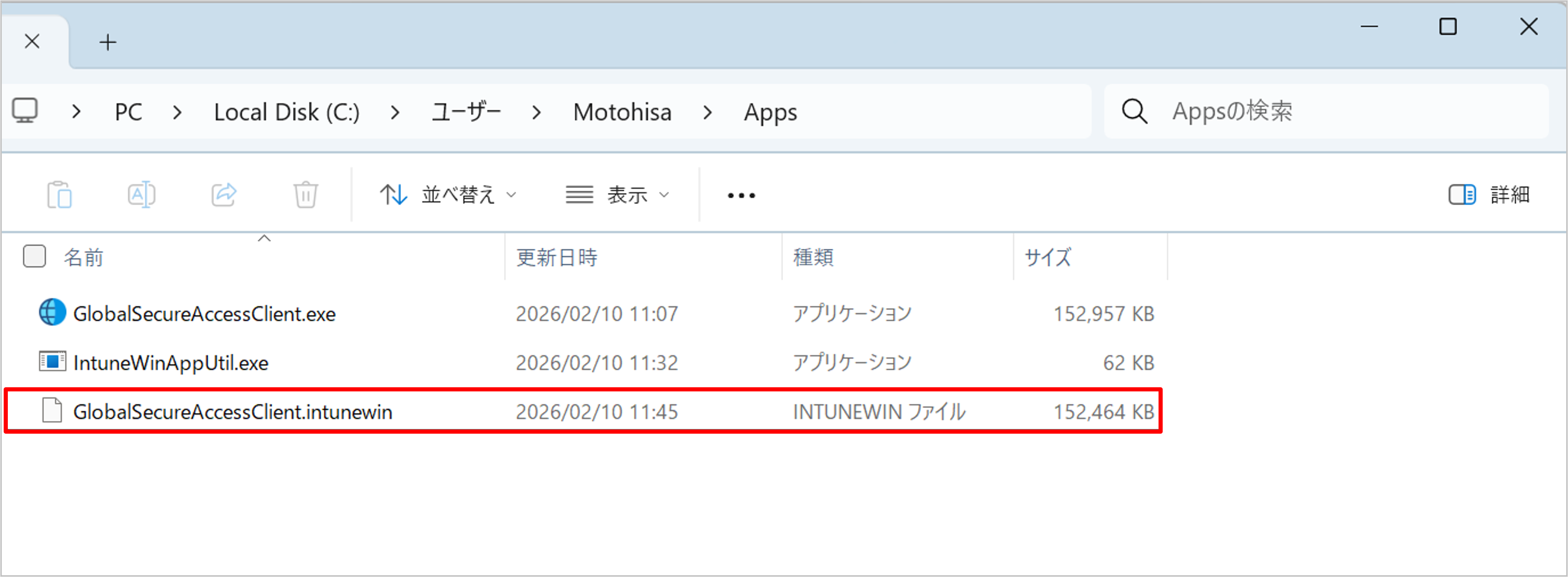1568x577 pixels.
Task: Open the three-dot more options menu
Action: (741, 195)
